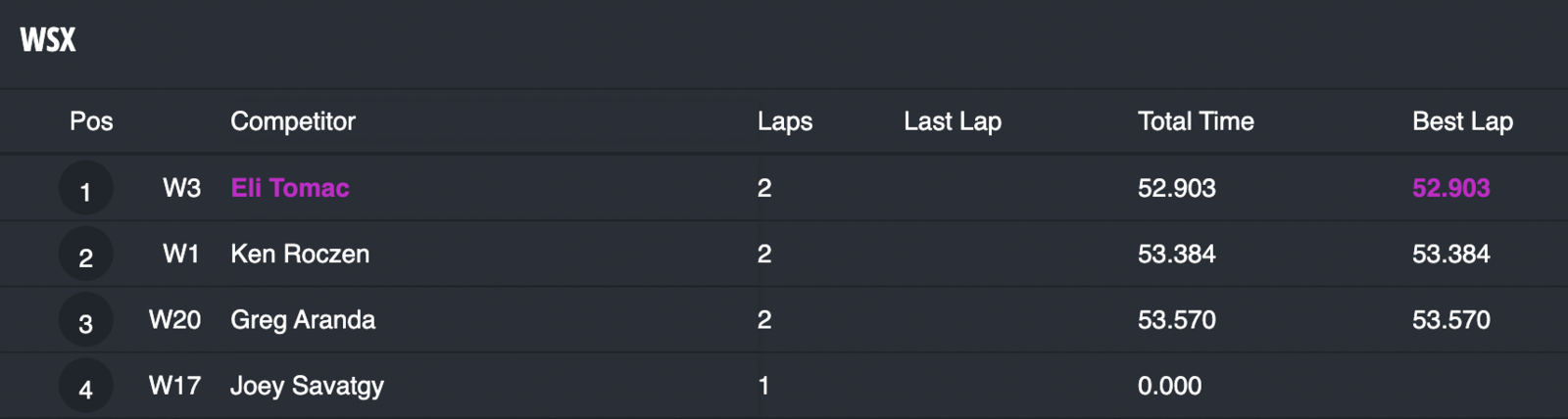Click the position 3 circle badge
This screenshot has width=1568, height=419.
point(85,320)
